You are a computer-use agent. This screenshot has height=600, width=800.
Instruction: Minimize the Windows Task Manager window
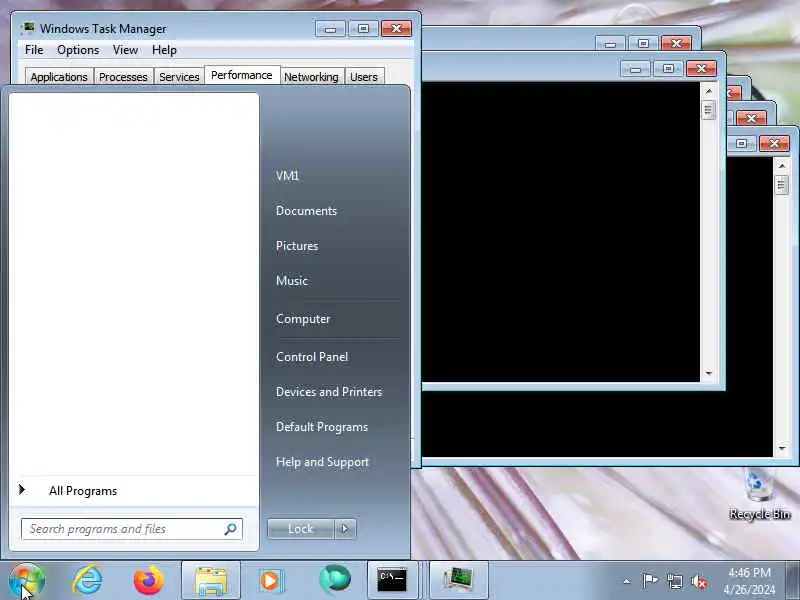pos(331,29)
